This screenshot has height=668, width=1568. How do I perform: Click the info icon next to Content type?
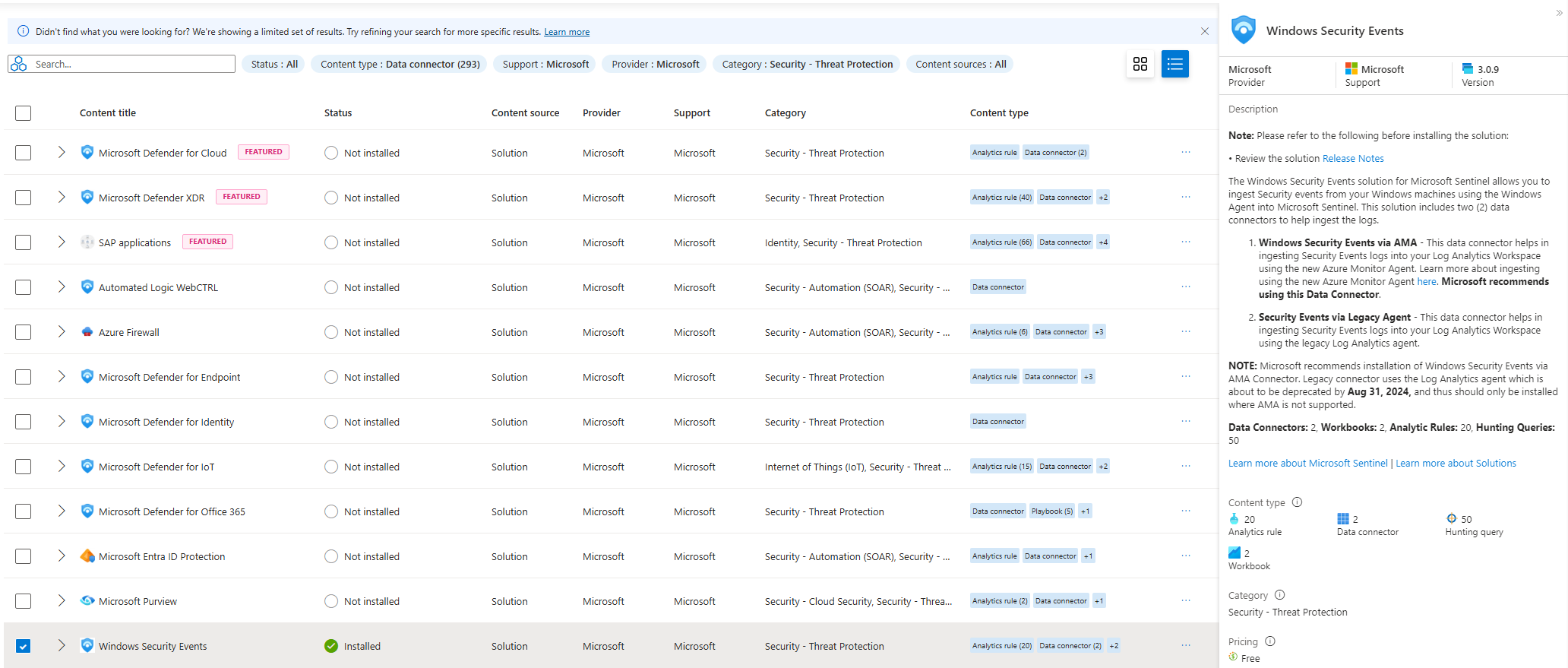(1297, 502)
